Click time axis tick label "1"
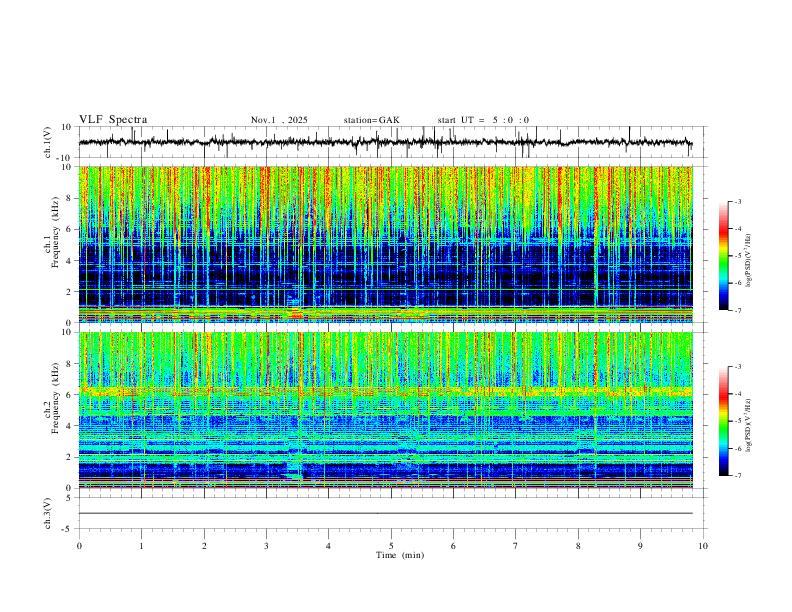The height and width of the screenshot is (612, 792). 141,546
